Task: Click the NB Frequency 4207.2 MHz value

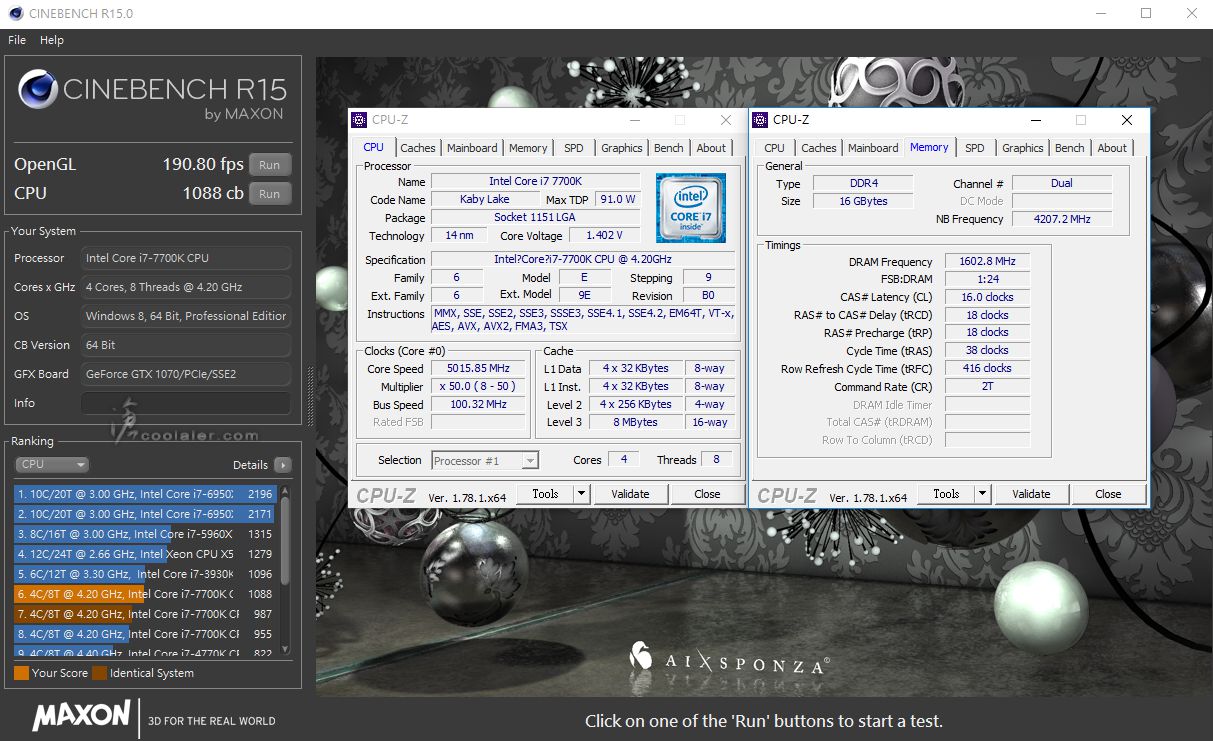Action: pos(1062,219)
